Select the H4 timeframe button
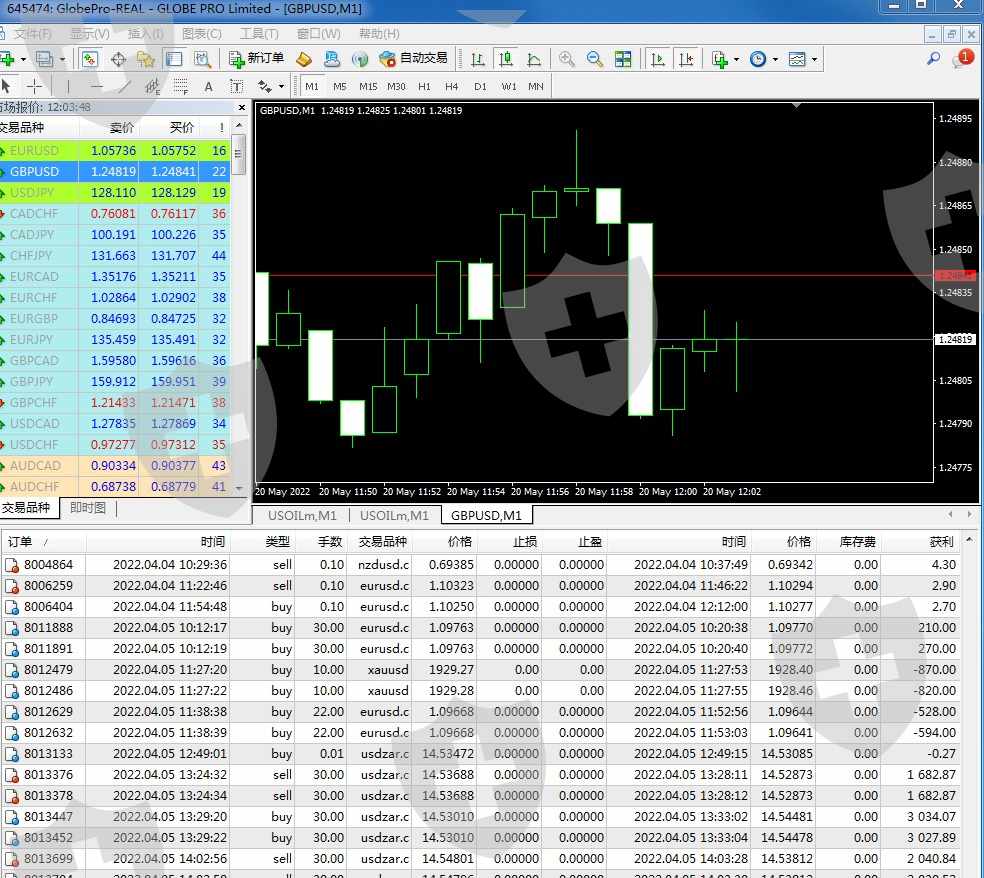 (452, 86)
